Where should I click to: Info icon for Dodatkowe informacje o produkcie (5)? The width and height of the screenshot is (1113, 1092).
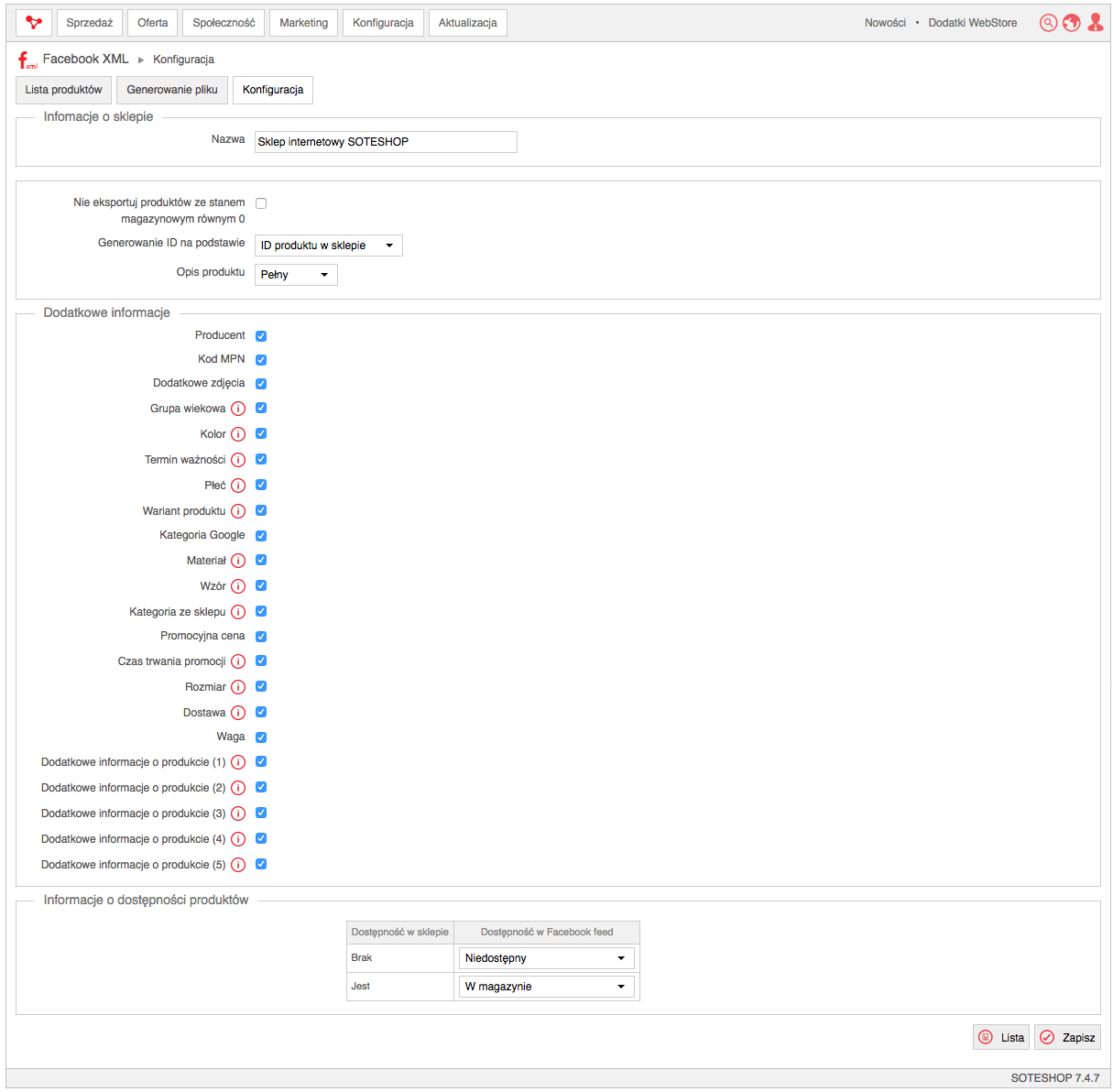238,865
